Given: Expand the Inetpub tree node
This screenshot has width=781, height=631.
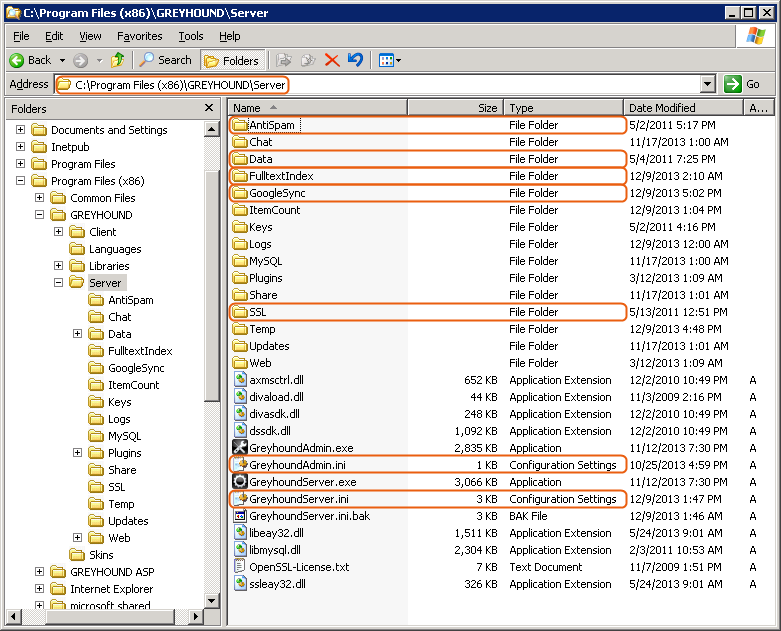Looking at the screenshot, I should (20, 146).
